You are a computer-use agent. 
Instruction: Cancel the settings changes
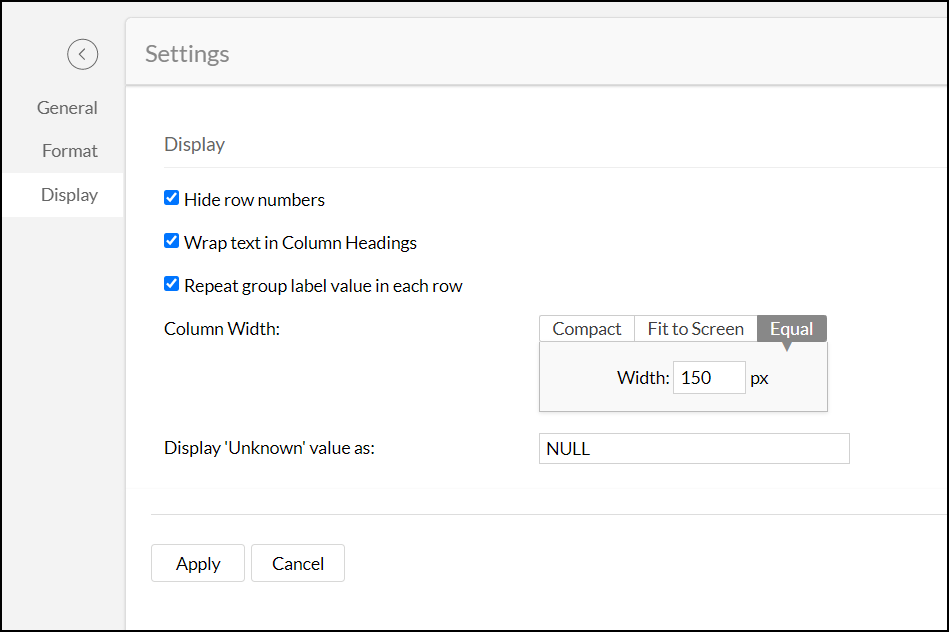coord(297,563)
